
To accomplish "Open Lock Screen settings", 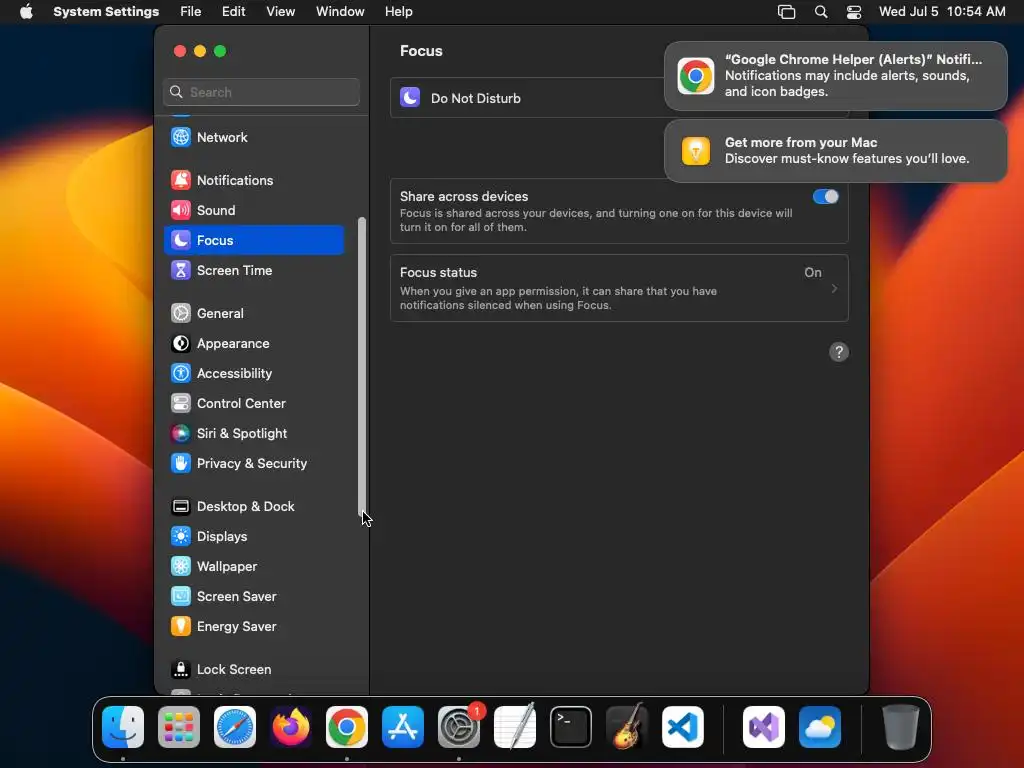I will pyautogui.click(x=254, y=670).
